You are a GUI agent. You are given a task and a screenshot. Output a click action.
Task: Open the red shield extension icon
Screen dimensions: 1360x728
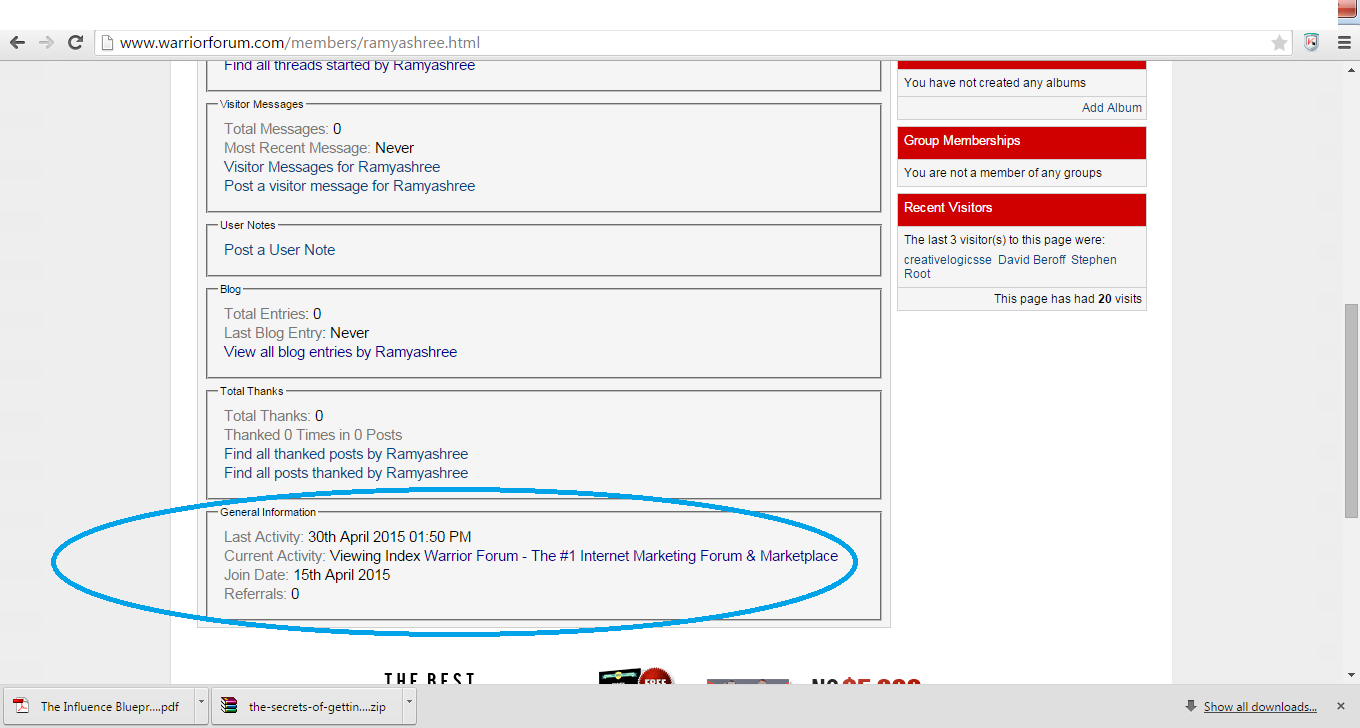pyautogui.click(x=1312, y=42)
